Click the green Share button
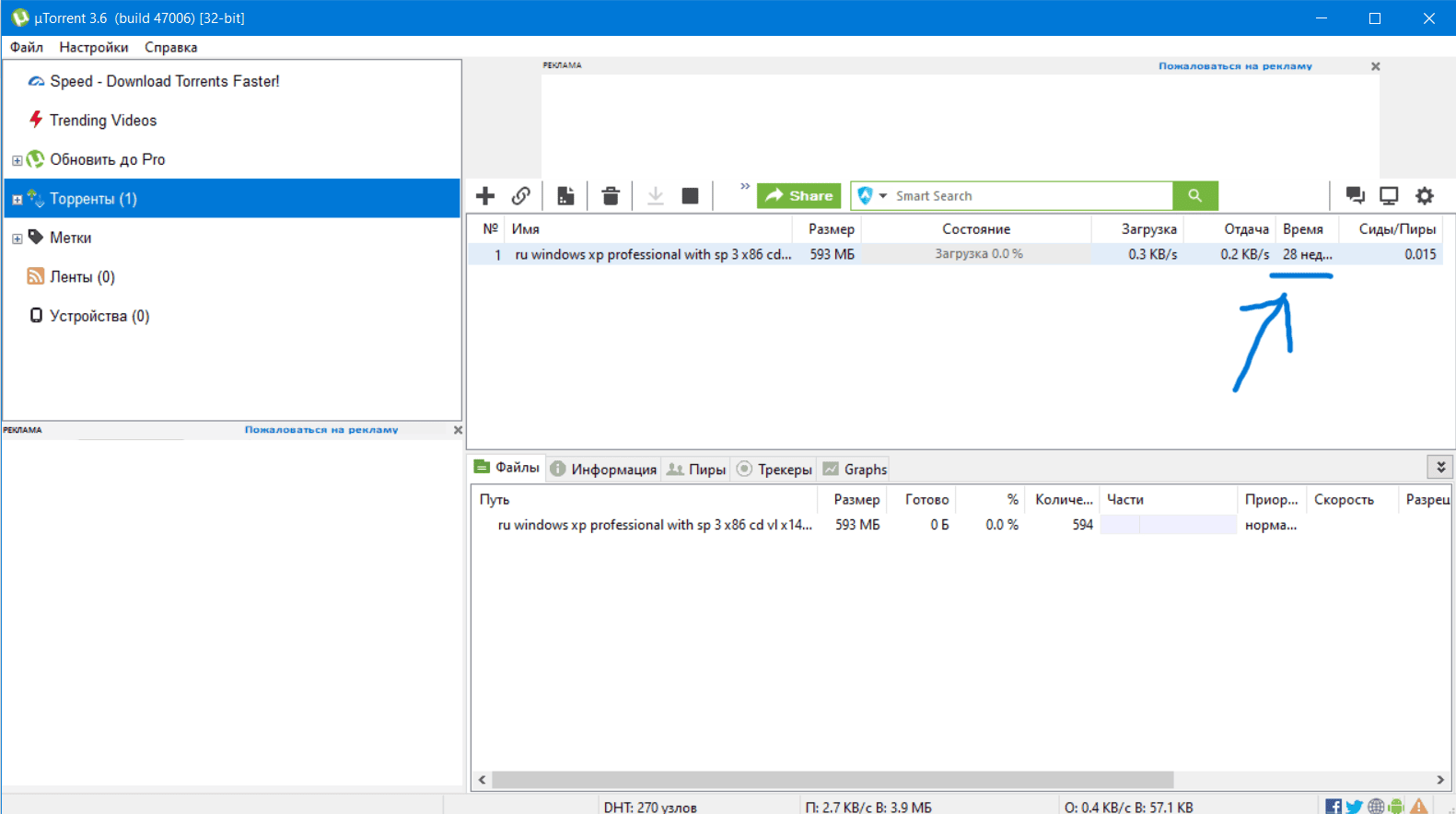This screenshot has height=814, width=1456. pos(799,195)
